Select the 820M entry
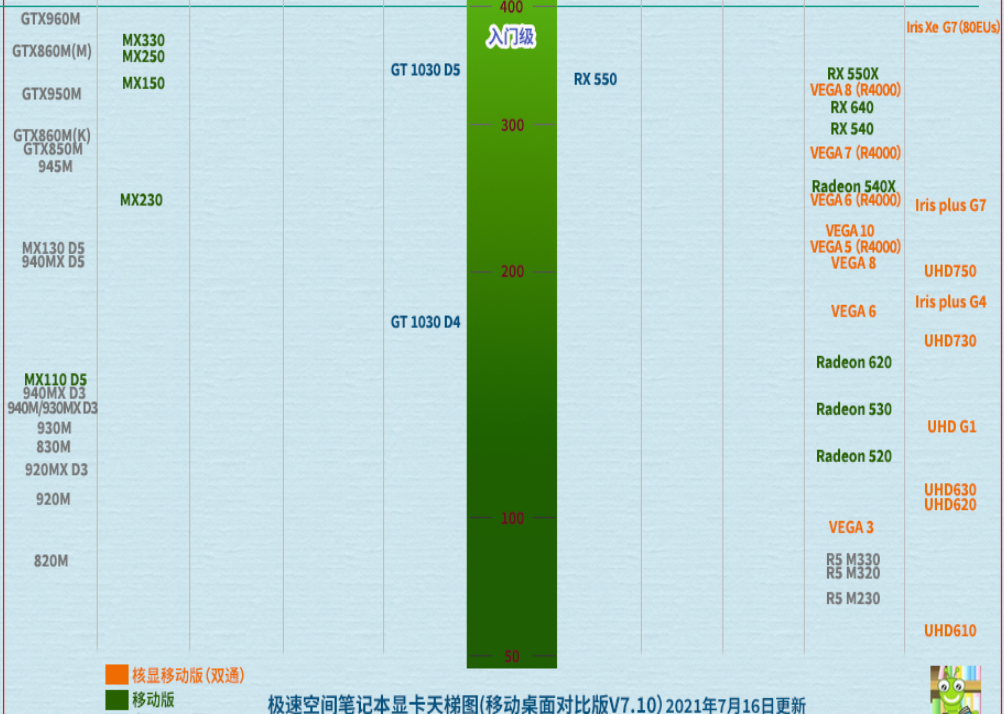 click(51, 561)
